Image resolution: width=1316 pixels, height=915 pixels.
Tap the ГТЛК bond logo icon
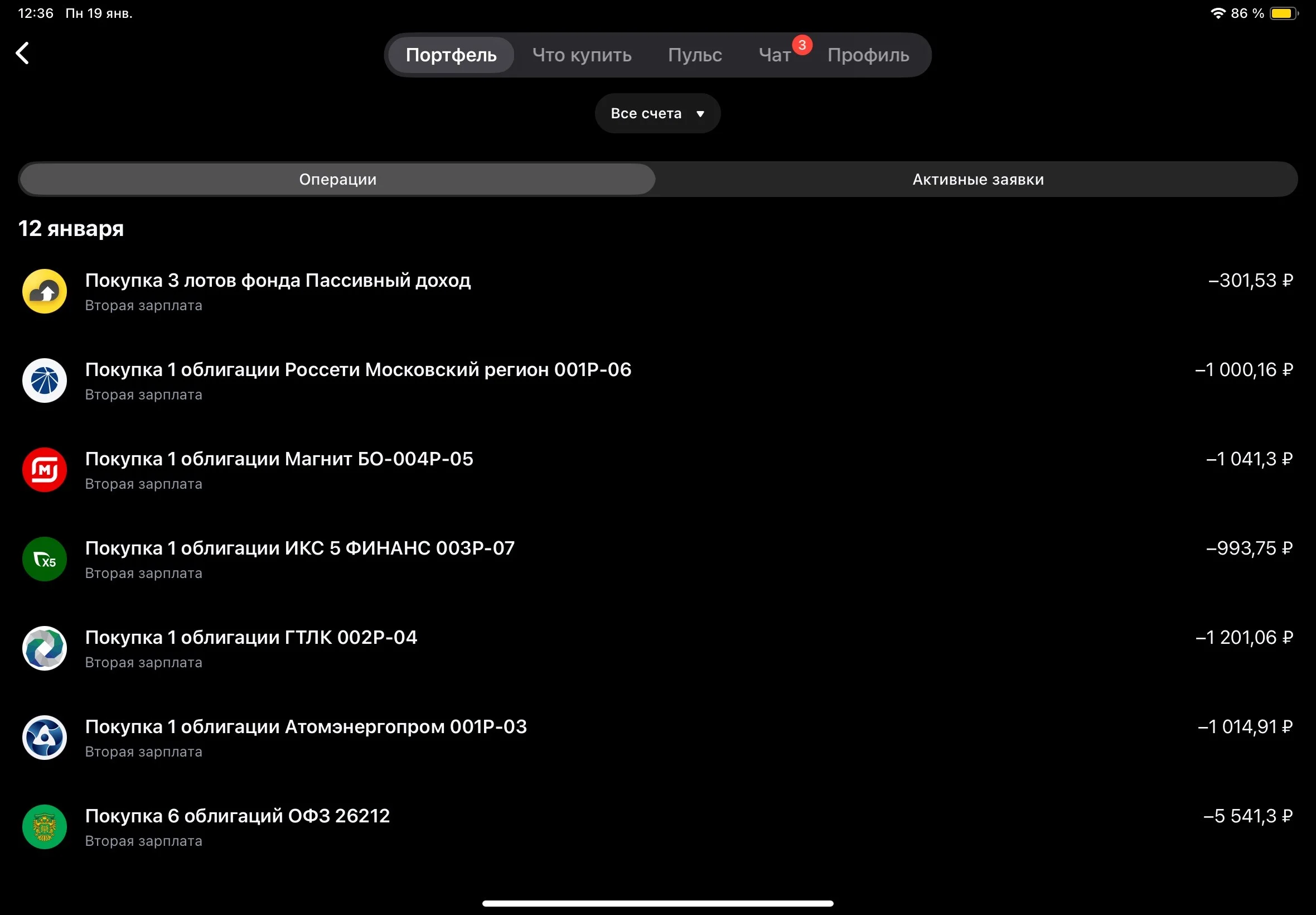click(45, 648)
